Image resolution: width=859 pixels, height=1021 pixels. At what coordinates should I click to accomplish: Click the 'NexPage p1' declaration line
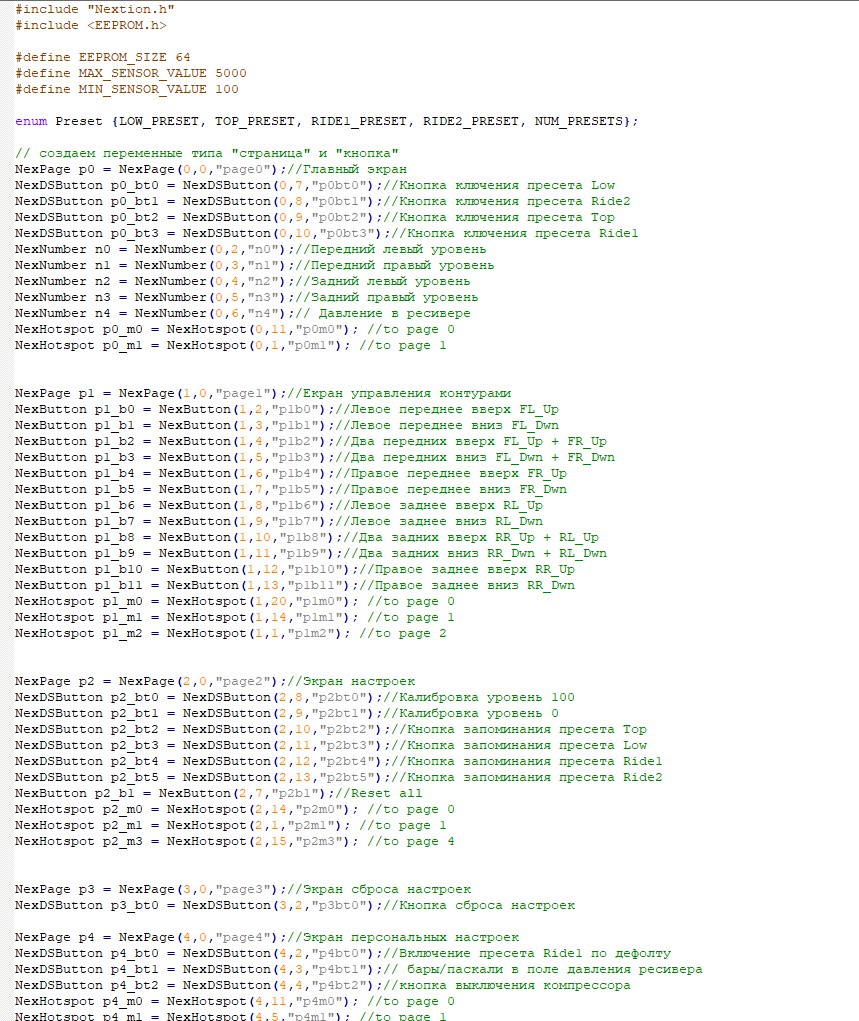tap(263, 393)
